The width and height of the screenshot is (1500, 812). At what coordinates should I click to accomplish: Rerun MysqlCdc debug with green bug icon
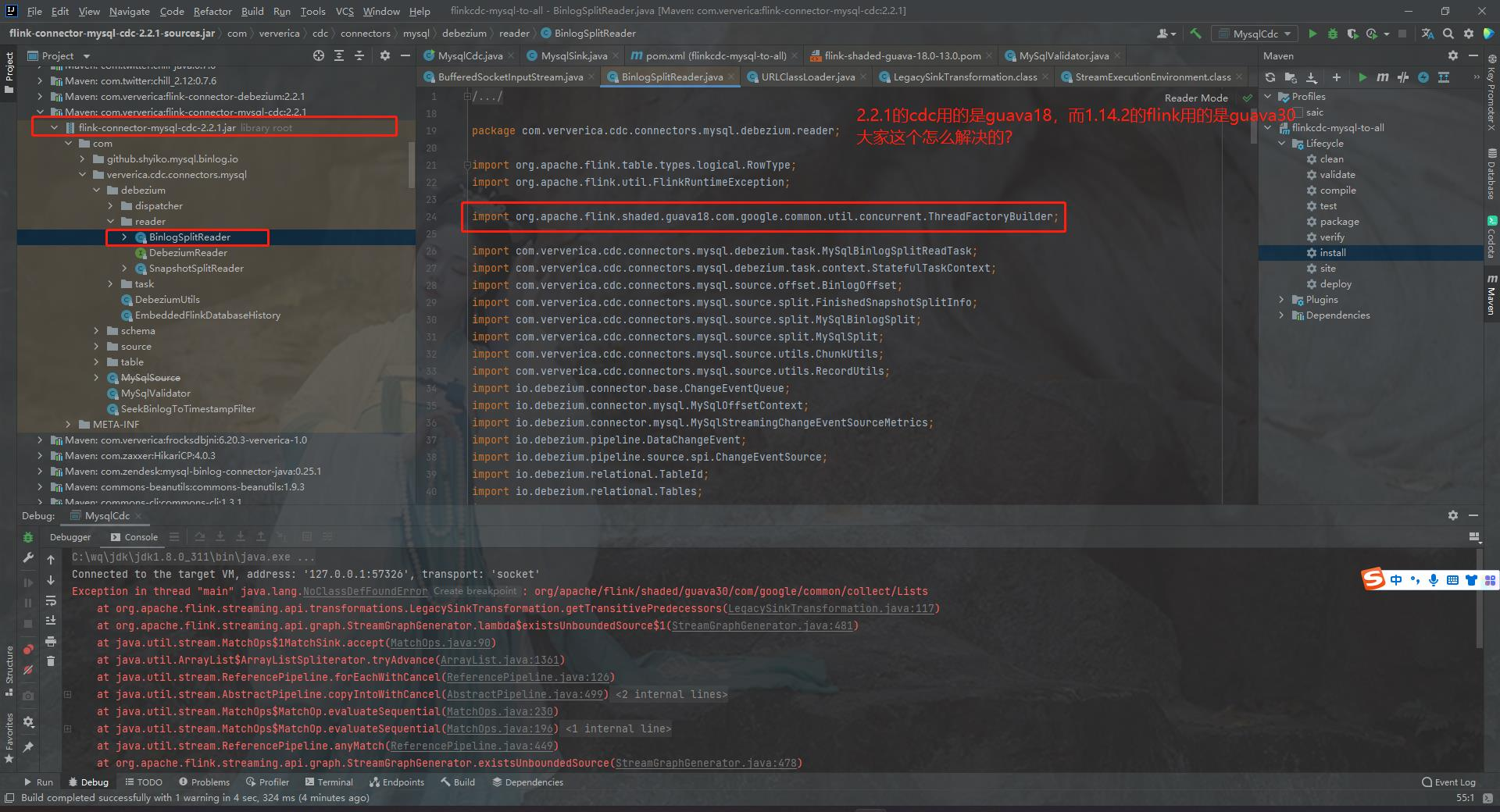pyautogui.click(x=28, y=537)
